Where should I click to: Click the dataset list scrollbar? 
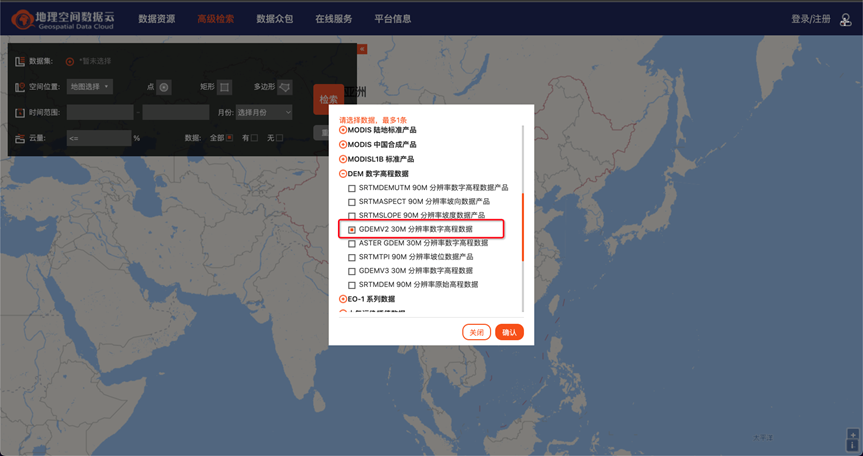522,227
